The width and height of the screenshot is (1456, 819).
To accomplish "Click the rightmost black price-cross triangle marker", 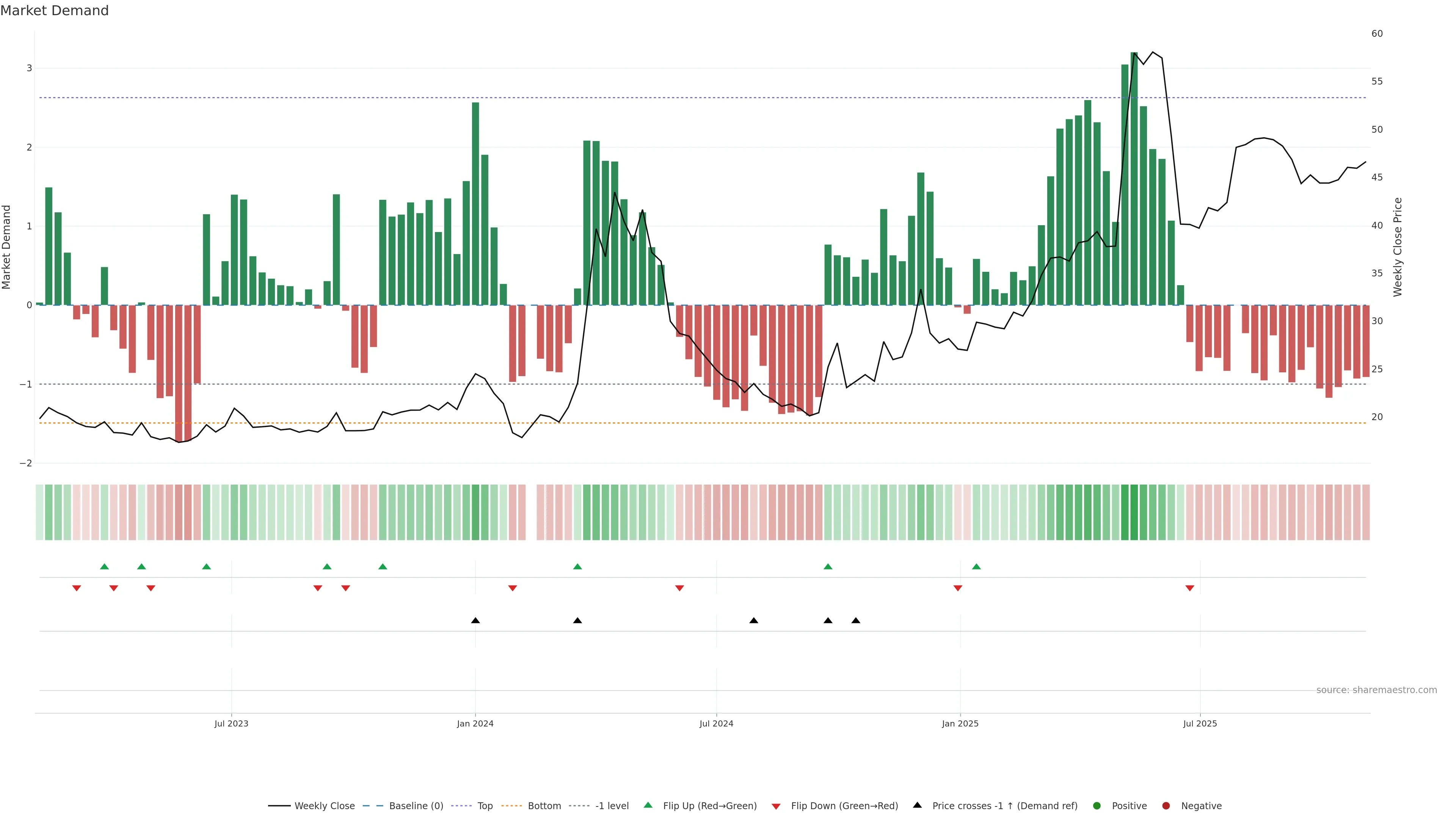I will (x=856, y=621).
